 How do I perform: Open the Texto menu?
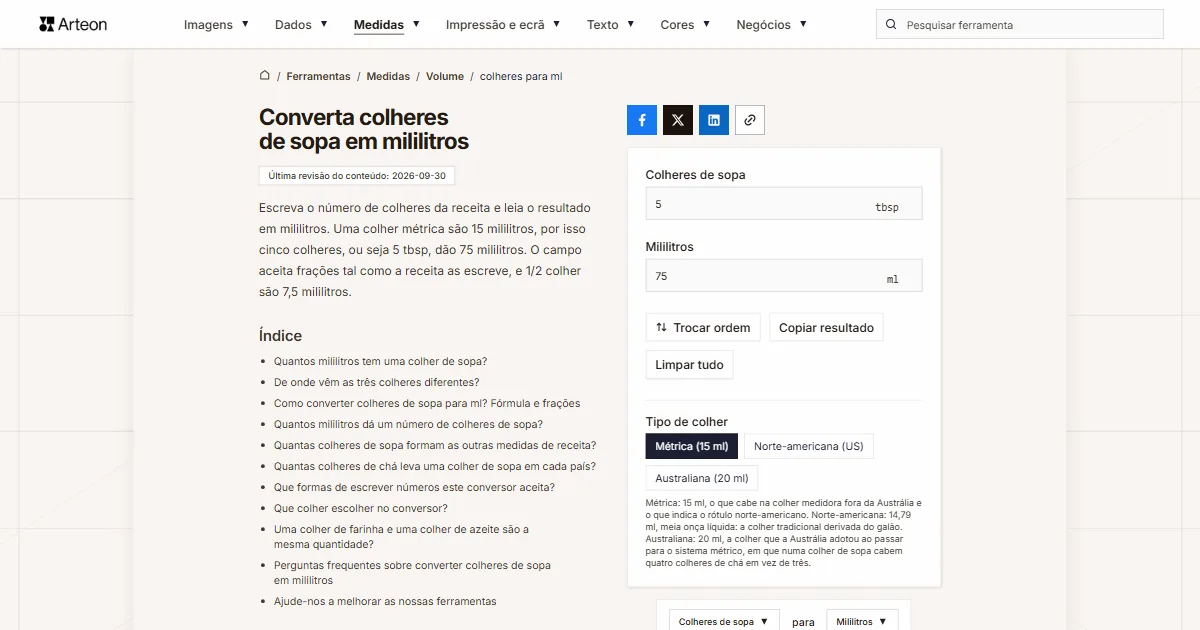coord(610,25)
